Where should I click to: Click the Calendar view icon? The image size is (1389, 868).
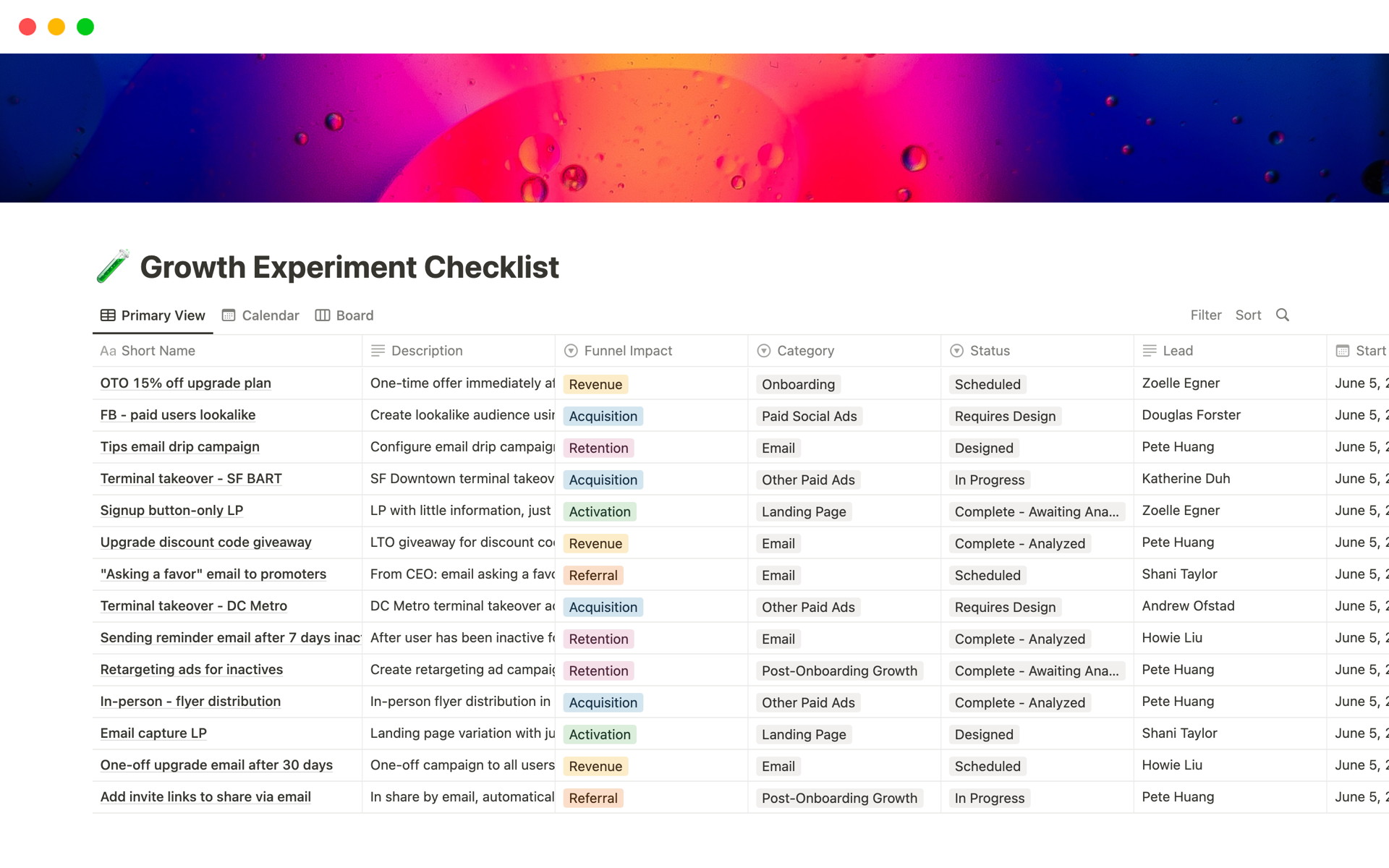point(229,315)
